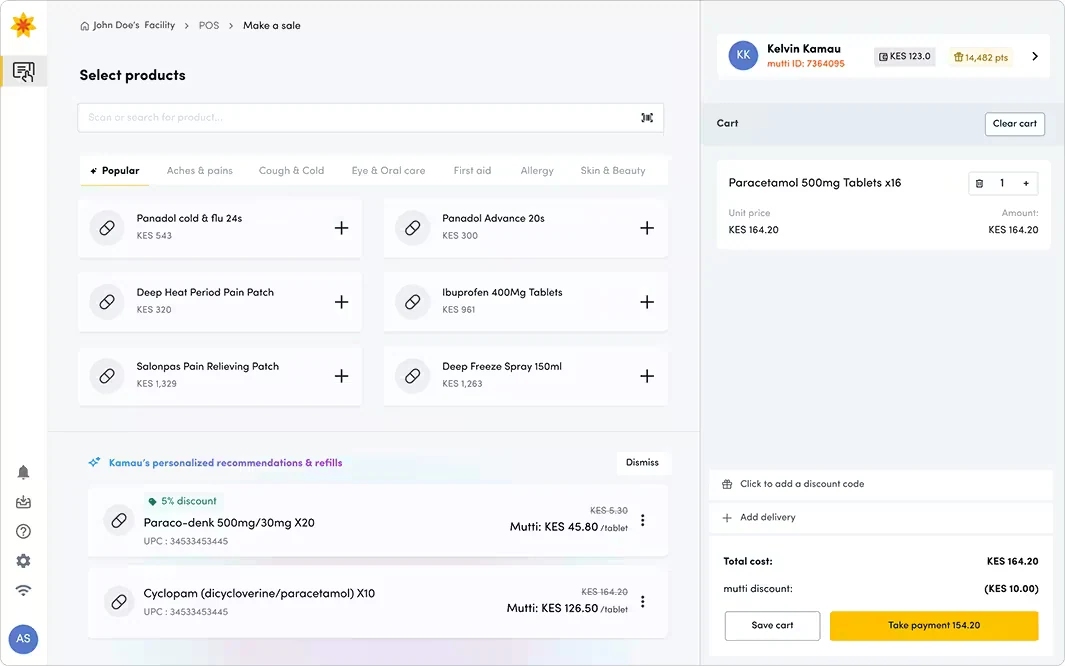Click the 5% discount tag

pos(183,501)
